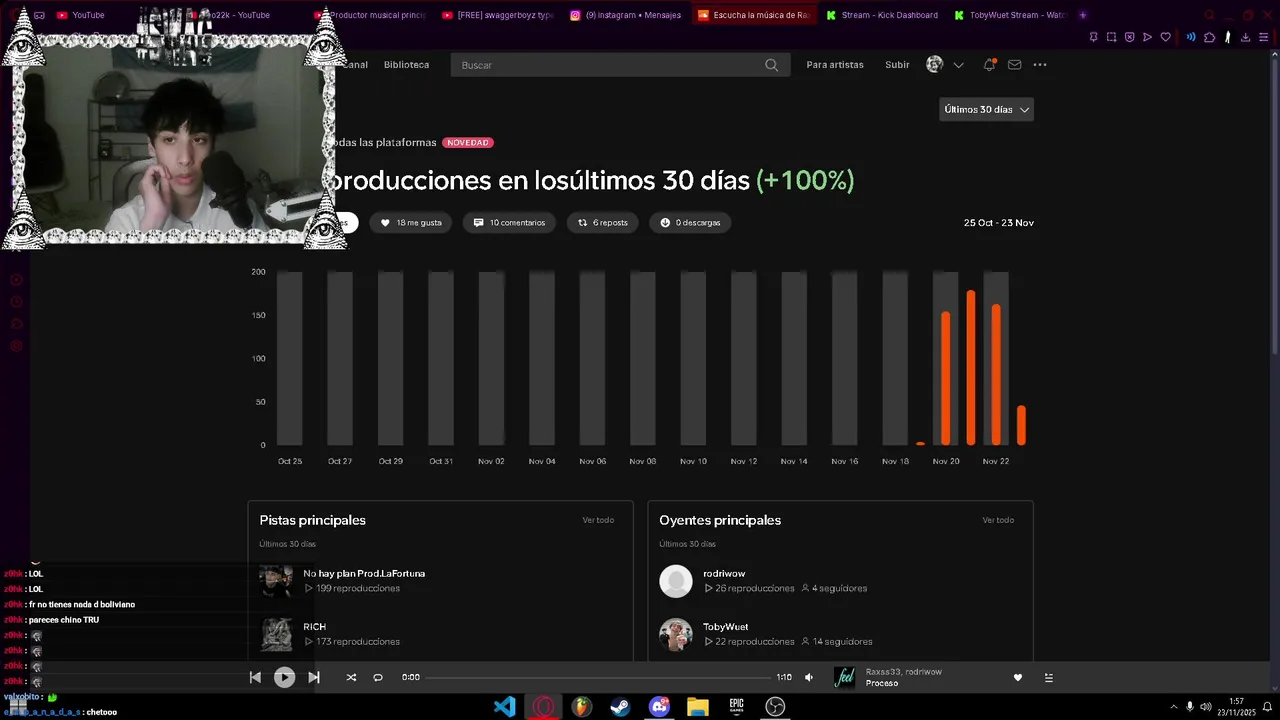Switch to the TobyWuet Stream tab
The width and height of the screenshot is (1280, 720).
[1010, 15]
